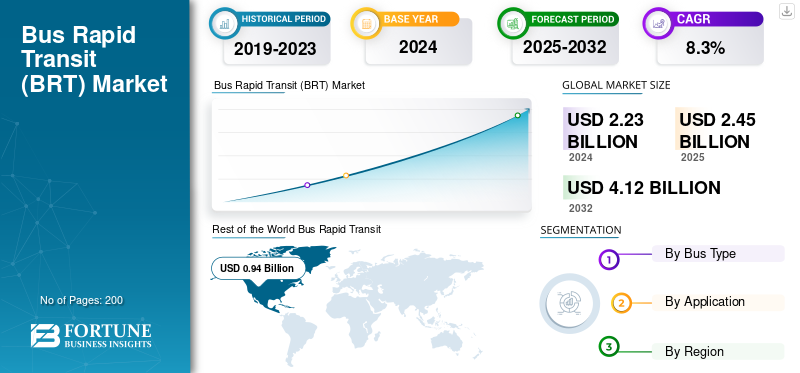Screen dimensions: 800x373
Task: Click the 8.3% CAGR value
Action: [705, 48]
